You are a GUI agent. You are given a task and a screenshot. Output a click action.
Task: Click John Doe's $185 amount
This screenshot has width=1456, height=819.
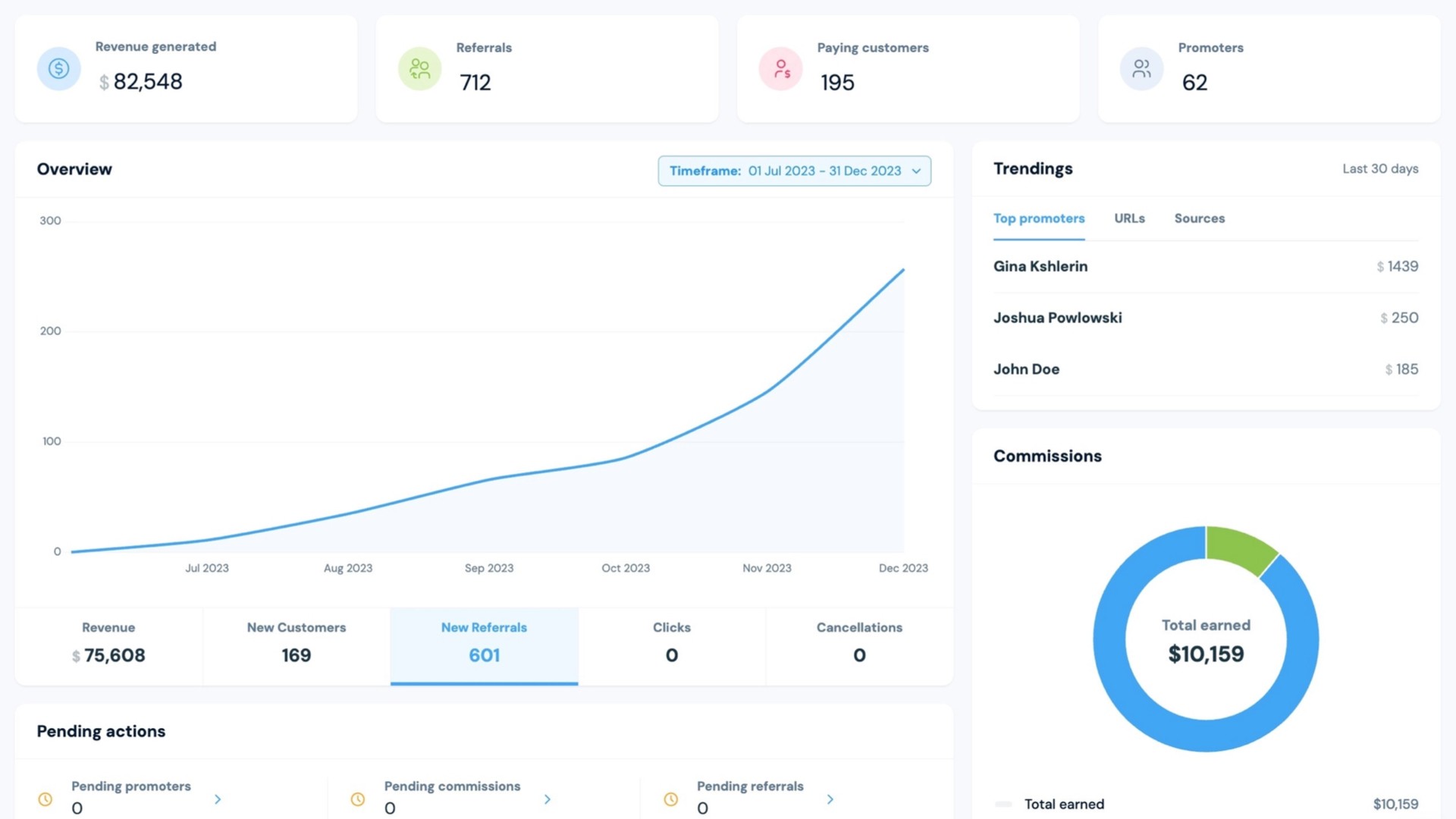click(x=1401, y=369)
